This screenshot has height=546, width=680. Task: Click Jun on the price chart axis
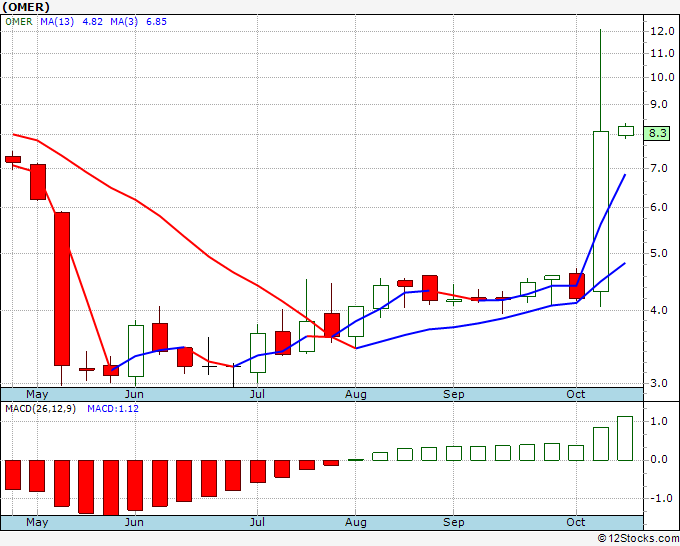[134, 394]
